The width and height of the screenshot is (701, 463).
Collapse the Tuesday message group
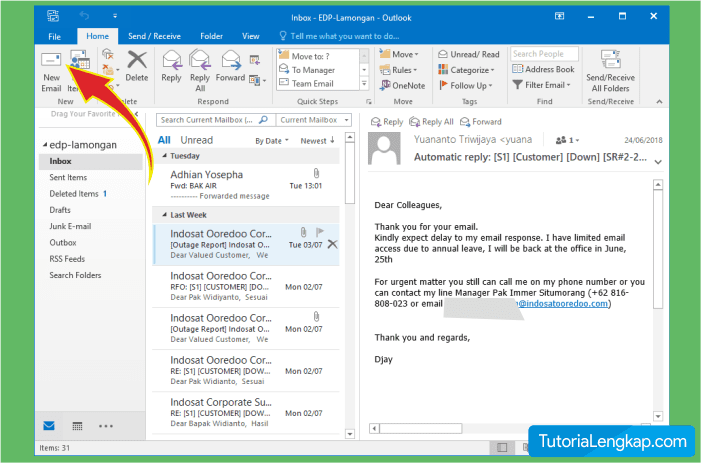(164, 156)
